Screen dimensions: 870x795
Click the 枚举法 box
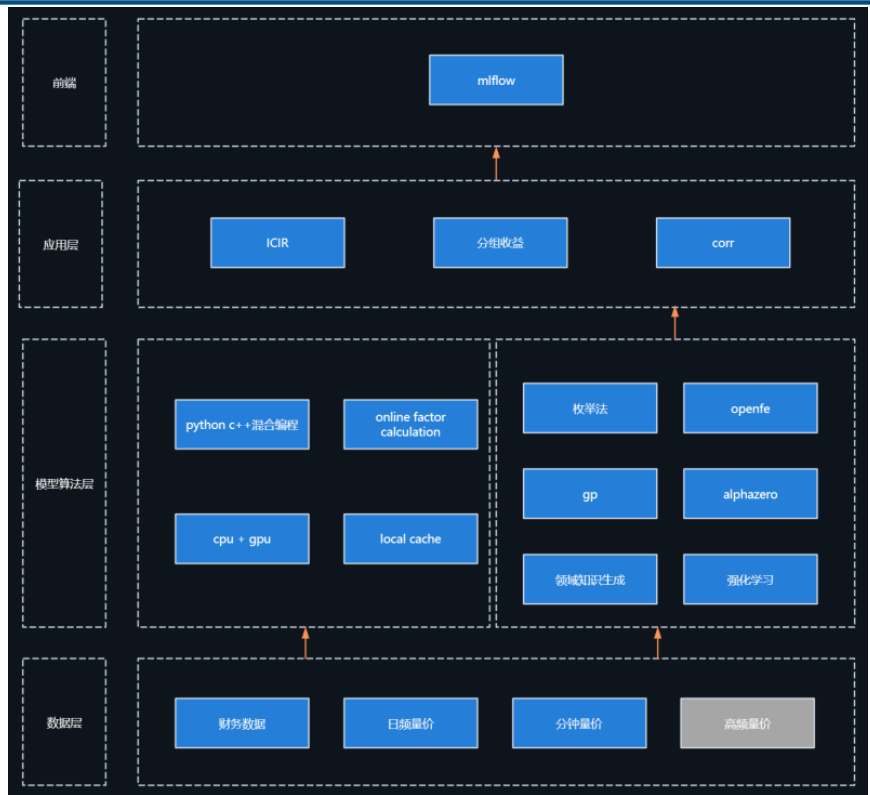(590, 408)
